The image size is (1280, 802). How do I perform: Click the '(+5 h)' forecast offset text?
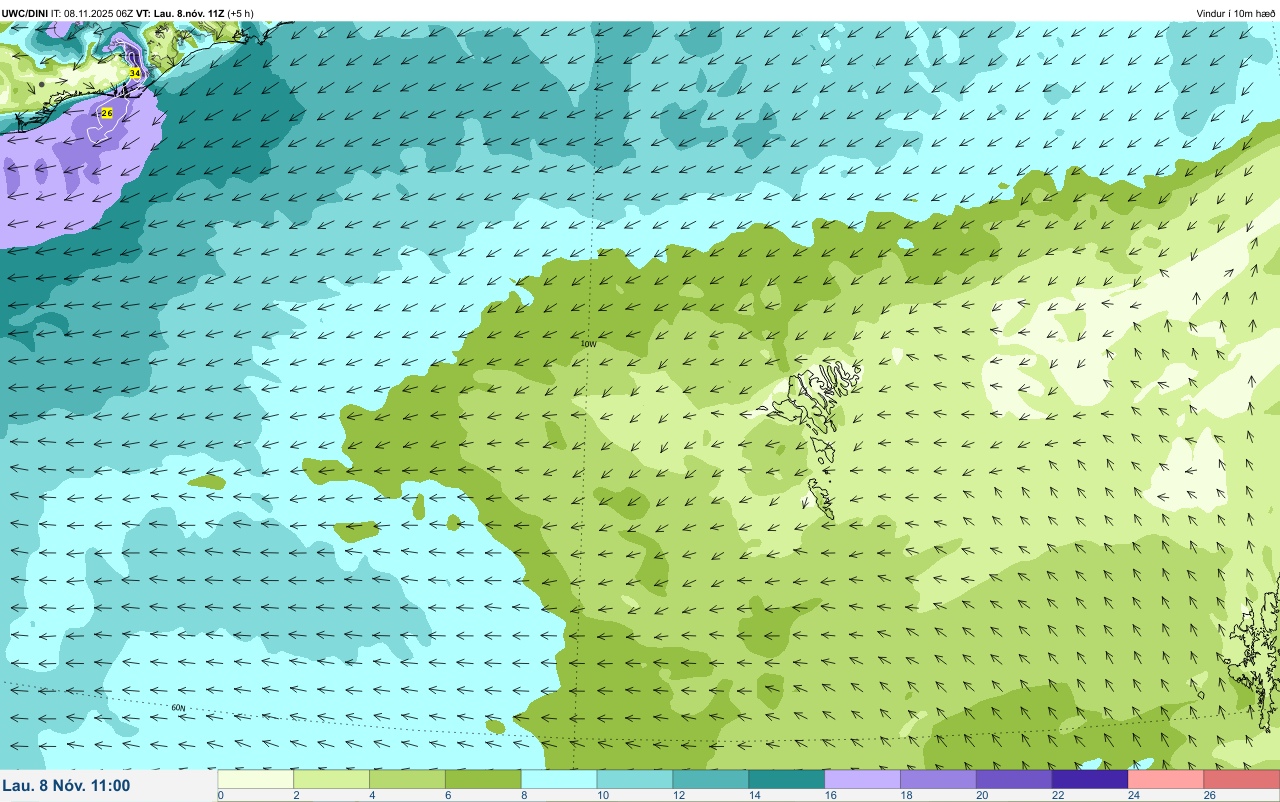240,13
